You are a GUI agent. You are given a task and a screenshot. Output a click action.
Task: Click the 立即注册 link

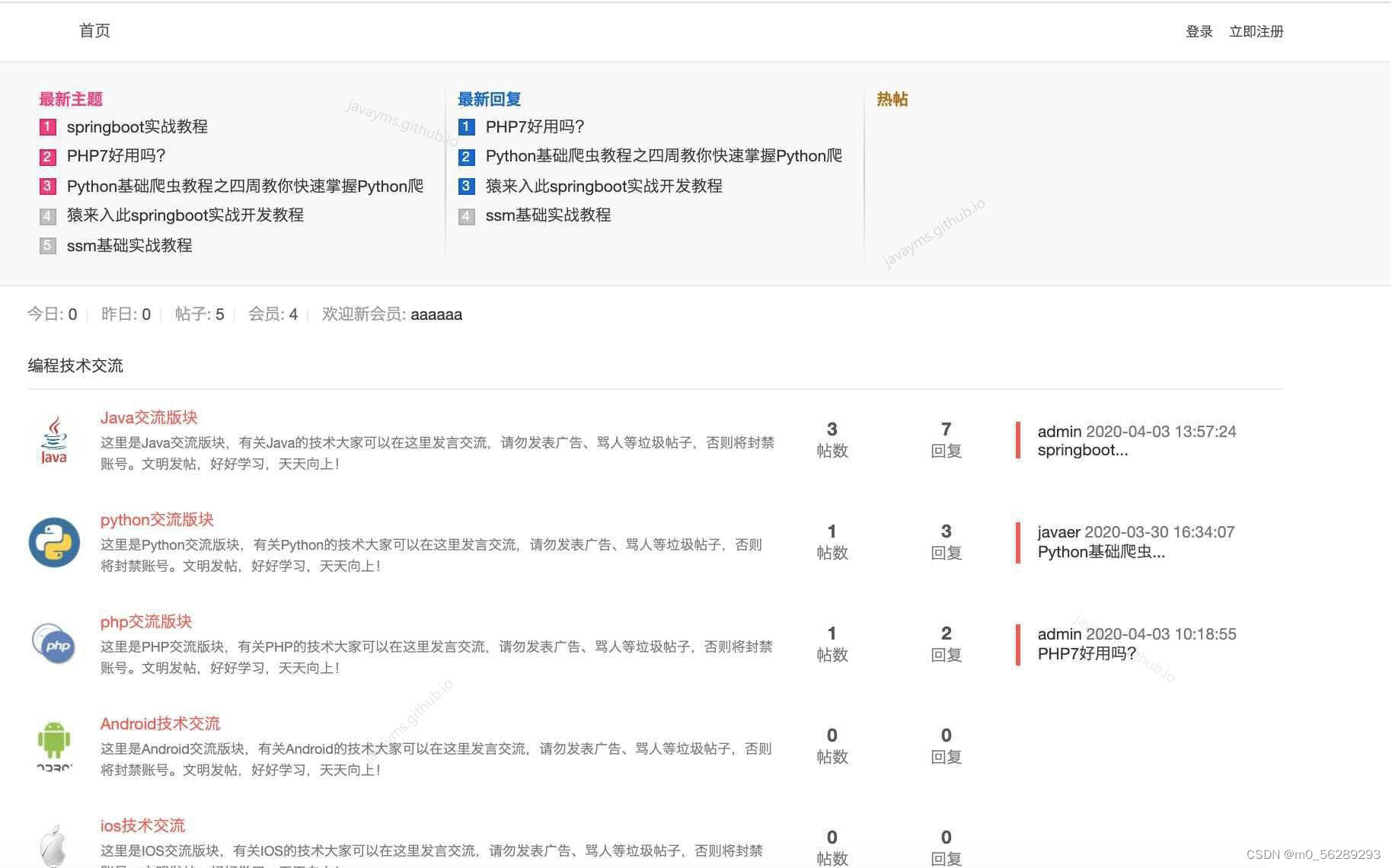coord(1256,31)
